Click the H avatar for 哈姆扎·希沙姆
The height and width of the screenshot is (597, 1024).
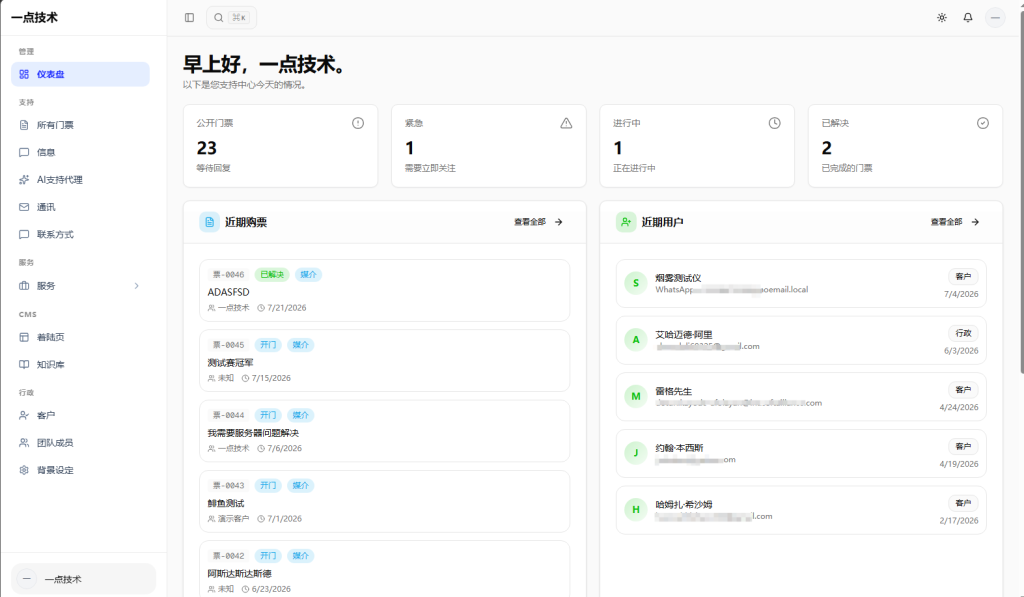pyautogui.click(x=635, y=509)
